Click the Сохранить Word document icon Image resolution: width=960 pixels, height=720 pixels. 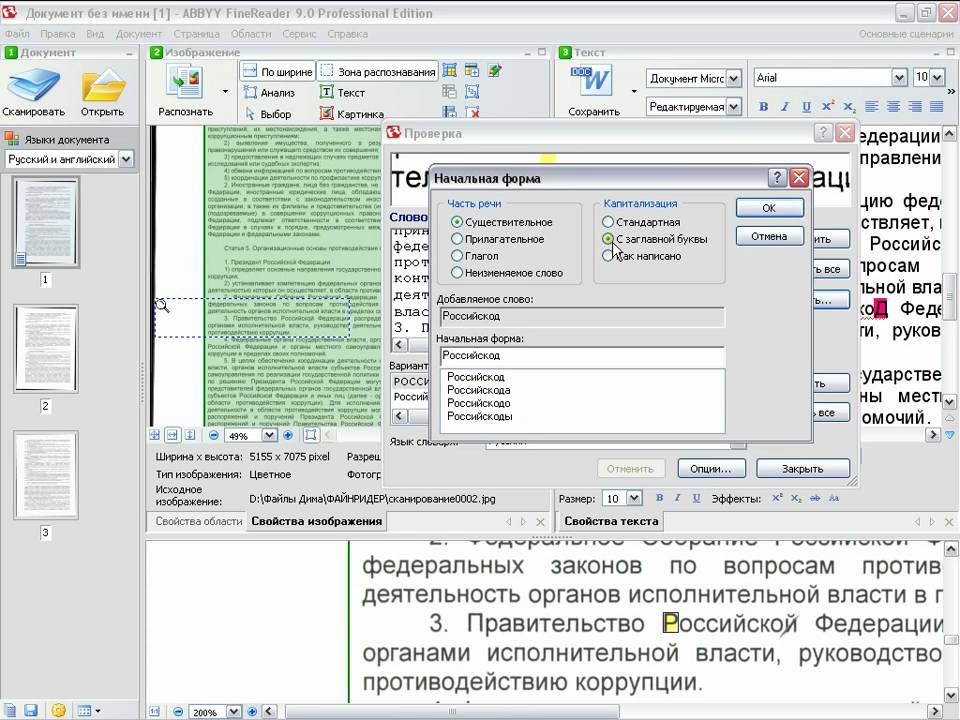(590, 83)
